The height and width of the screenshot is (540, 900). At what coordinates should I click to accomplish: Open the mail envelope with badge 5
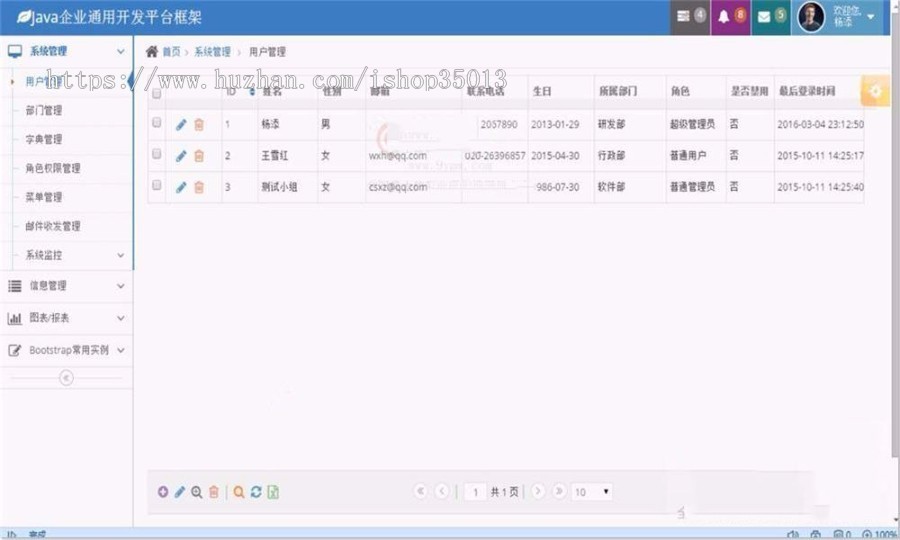(x=771, y=17)
